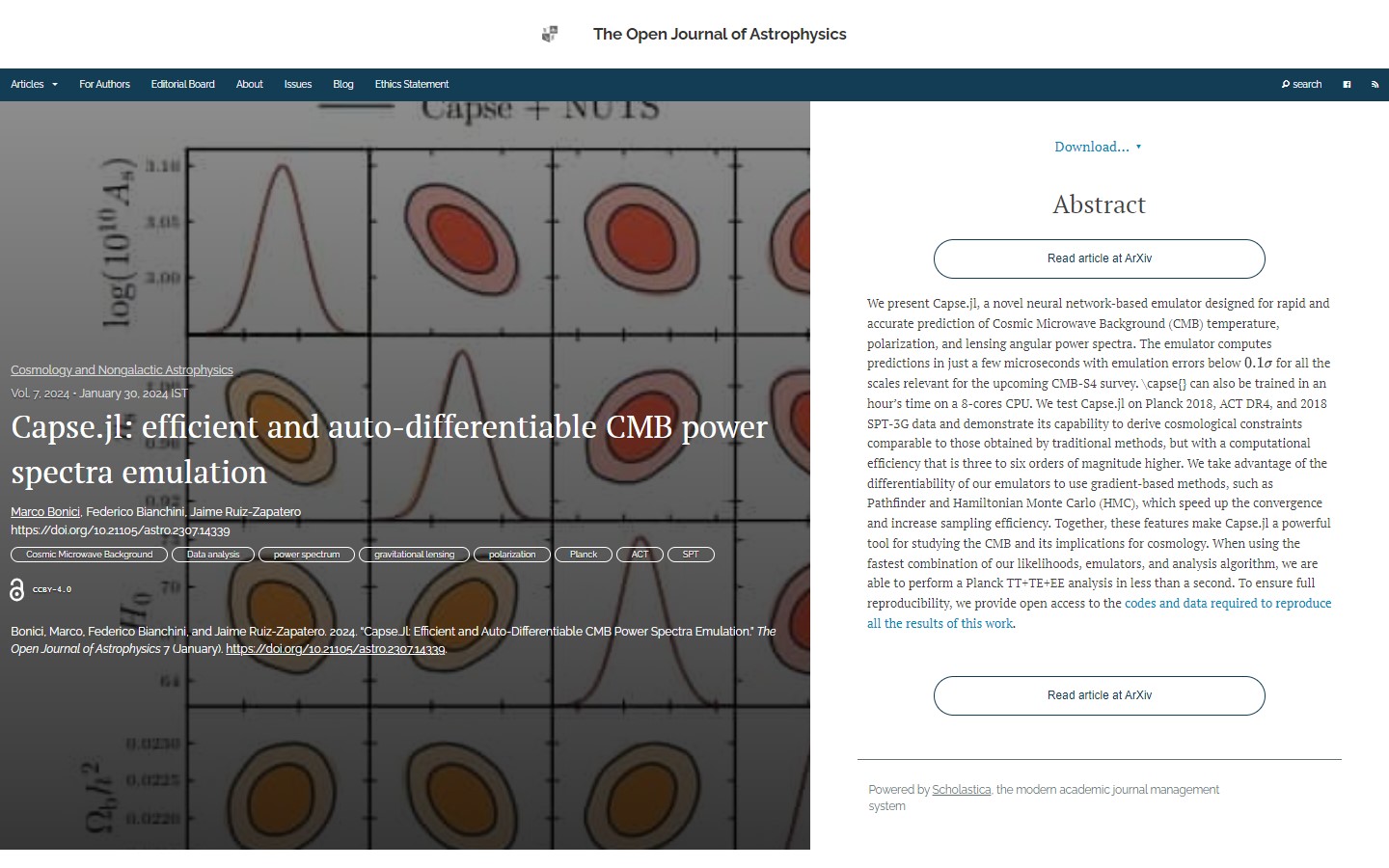Expand the Articles dropdown menu
Image resolution: width=1389 pixels, height=868 pixels.
tap(34, 85)
